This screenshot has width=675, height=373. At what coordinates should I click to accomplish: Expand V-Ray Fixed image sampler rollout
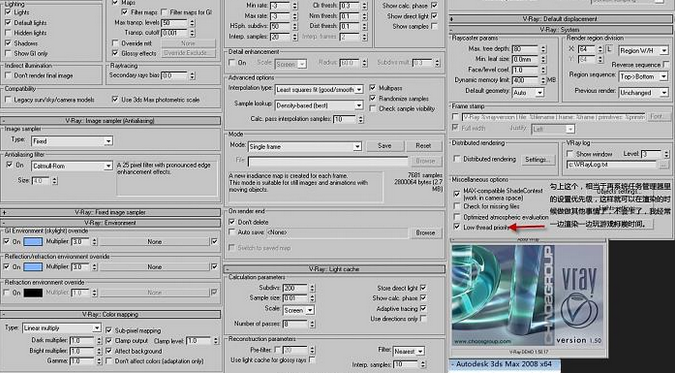(x=111, y=212)
